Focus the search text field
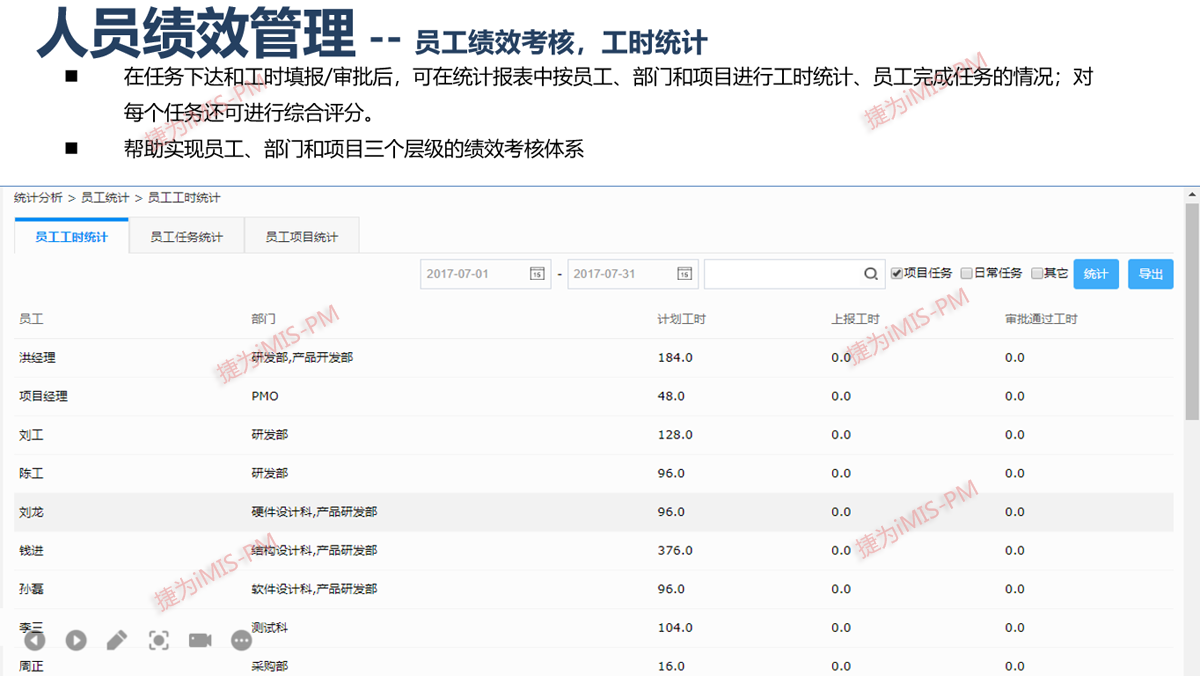 click(x=782, y=274)
